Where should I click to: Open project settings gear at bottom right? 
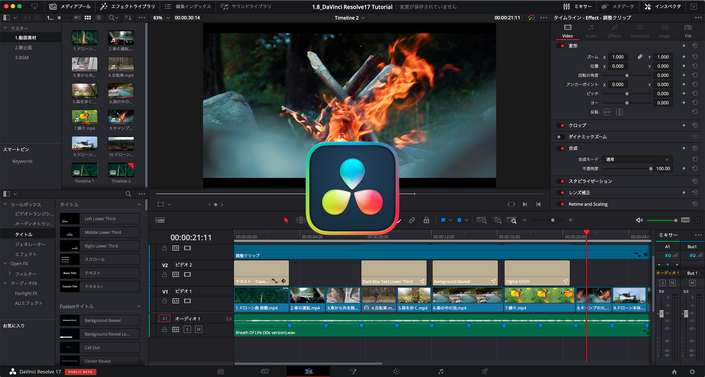[x=692, y=372]
